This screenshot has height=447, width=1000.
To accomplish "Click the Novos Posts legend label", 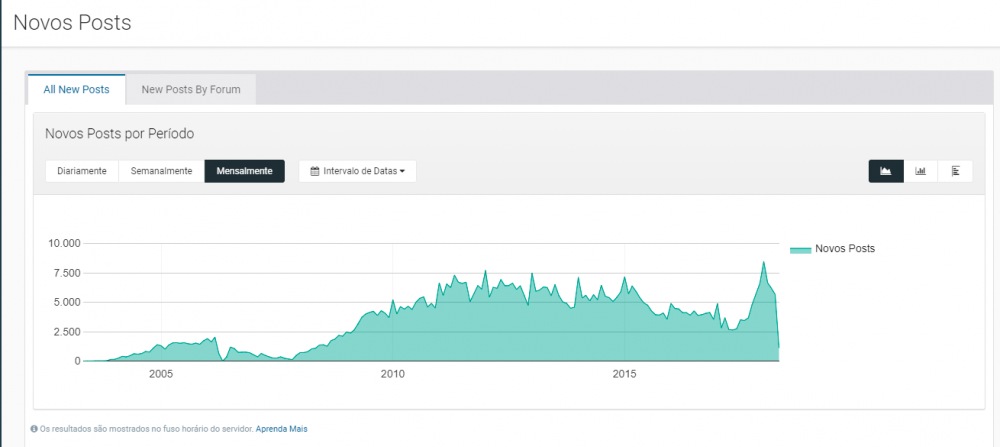I will pyautogui.click(x=845, y=248).
